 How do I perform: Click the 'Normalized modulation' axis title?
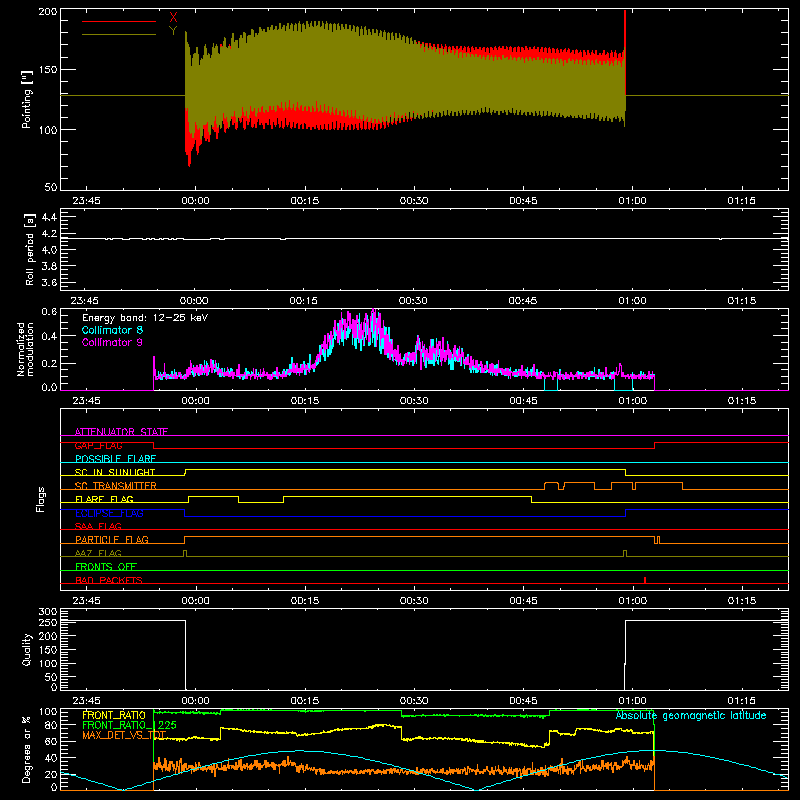point(26,349)
